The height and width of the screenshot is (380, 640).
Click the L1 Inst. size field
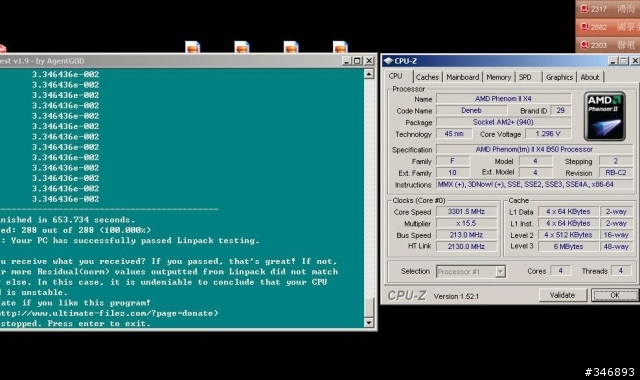tap(568, 223)
